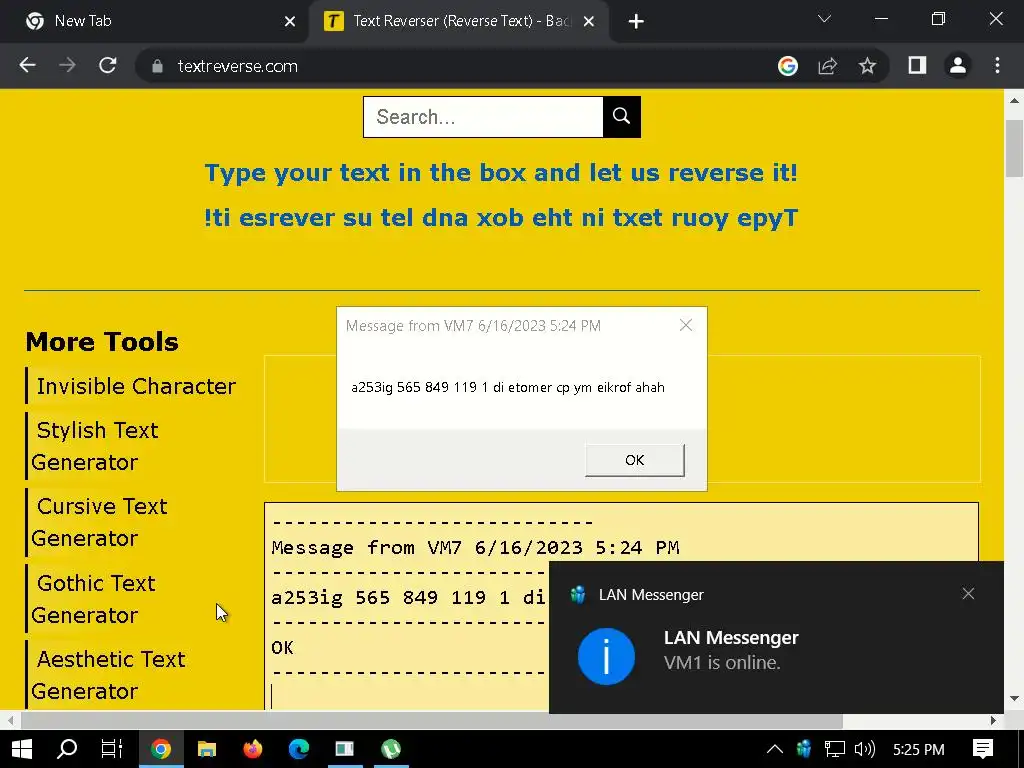This screenshot has width=1024, height=768.
Task: Open Task View on the taskbar
Action: pos(112,749)
